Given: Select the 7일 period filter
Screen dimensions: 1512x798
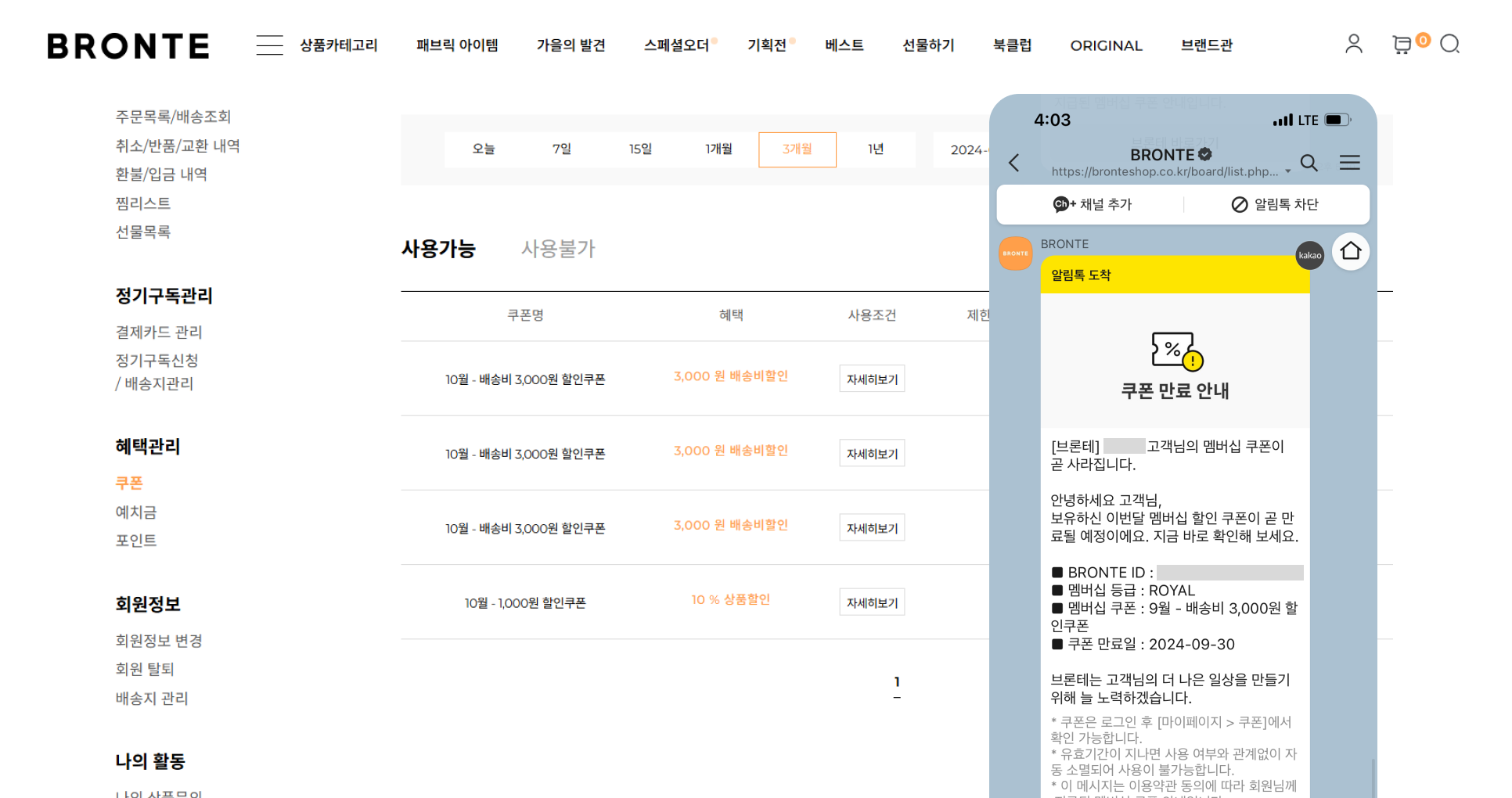Looking at the screenshot, I should pyautogui.click(x=562, y=149).
